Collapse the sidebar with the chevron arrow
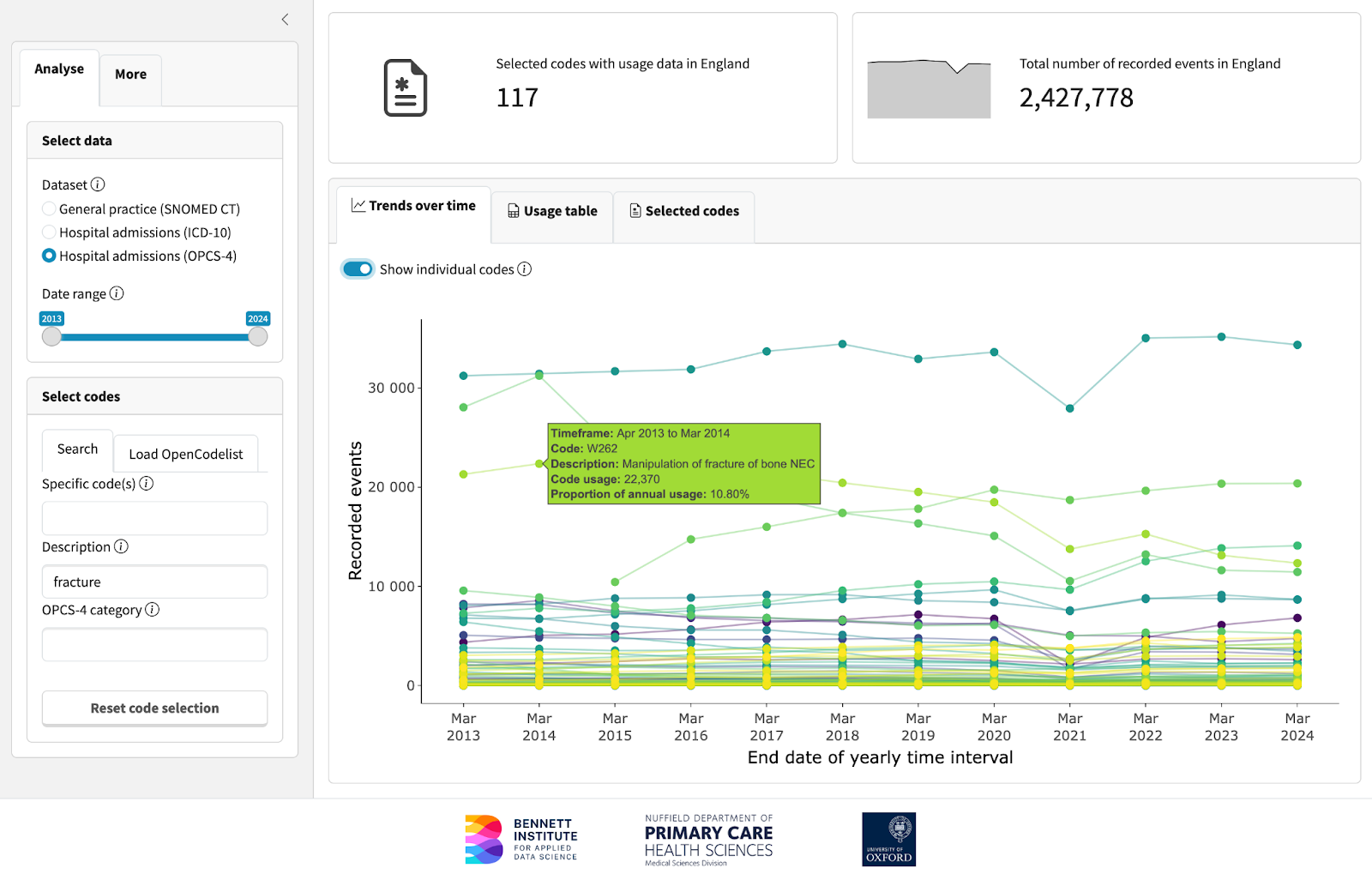Viewport: 1372px width, 874px height. pyautogui.click(x=285, y=20)
